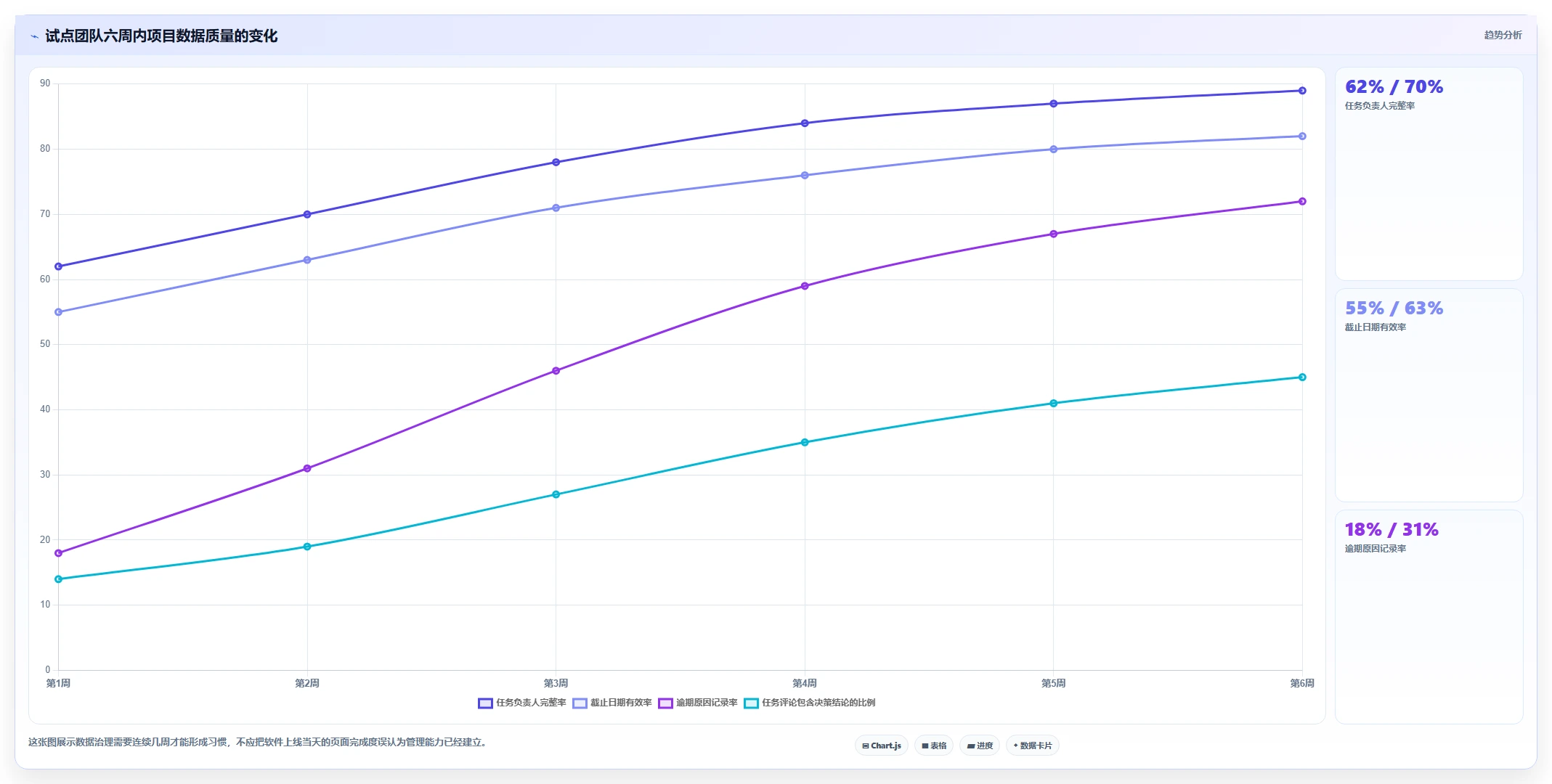Click the 逾期原因记录率 data point at 第2周
1552x784 pixels.
coord(307,468)
